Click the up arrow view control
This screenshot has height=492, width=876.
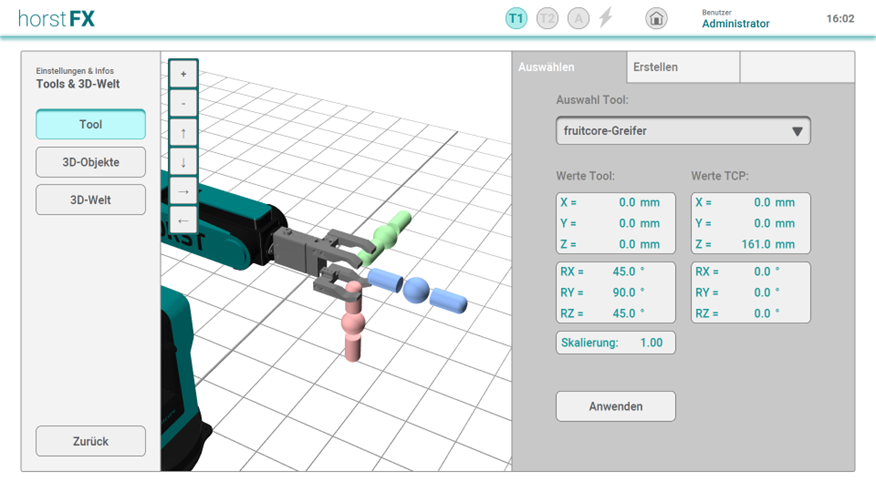click(x=183, y=133)
